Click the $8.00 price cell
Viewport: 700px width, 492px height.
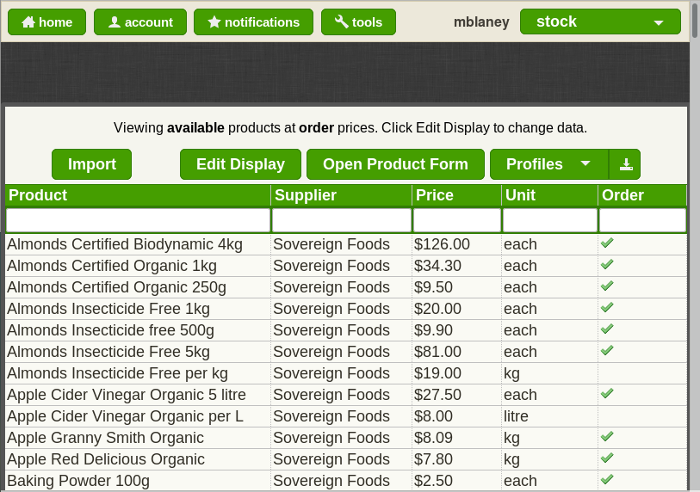click(x=457, y=416)
